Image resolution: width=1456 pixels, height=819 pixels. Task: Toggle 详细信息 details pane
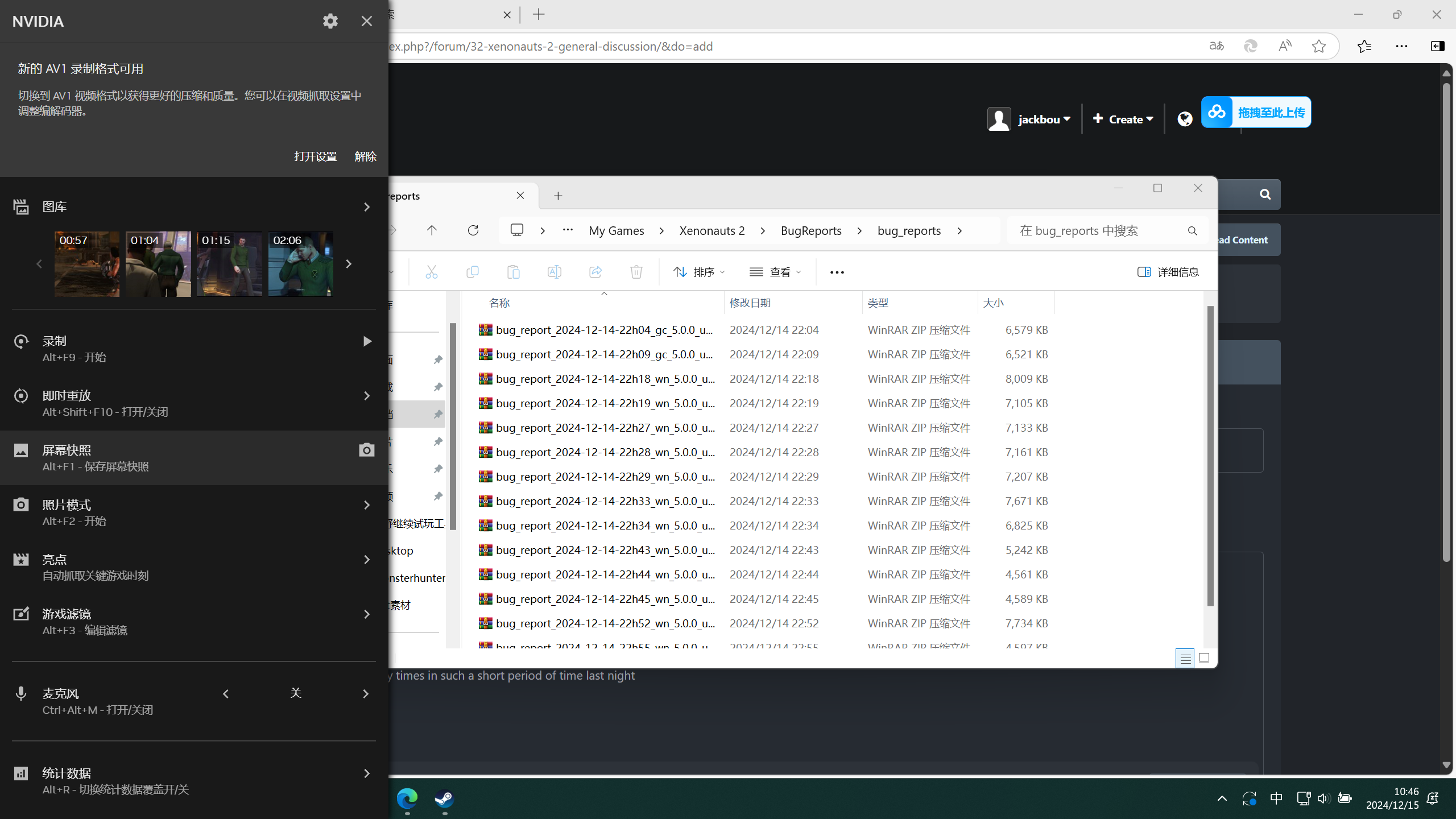(x=1168, y=272)
